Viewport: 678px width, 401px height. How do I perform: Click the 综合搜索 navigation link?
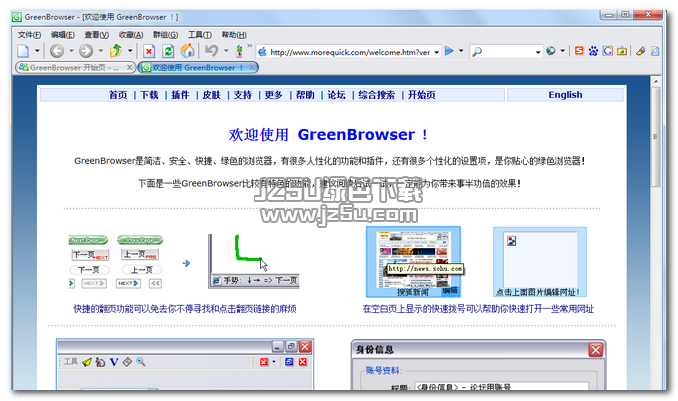point(376,95)
